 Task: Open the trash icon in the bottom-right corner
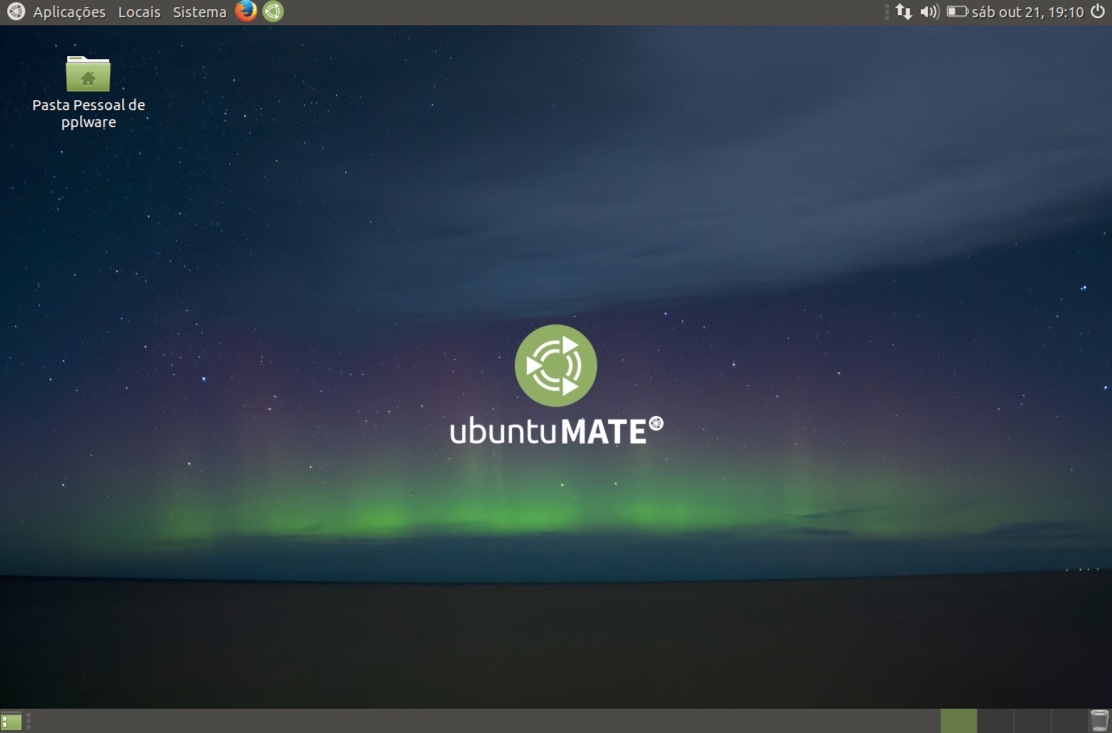coord(1098,719)
